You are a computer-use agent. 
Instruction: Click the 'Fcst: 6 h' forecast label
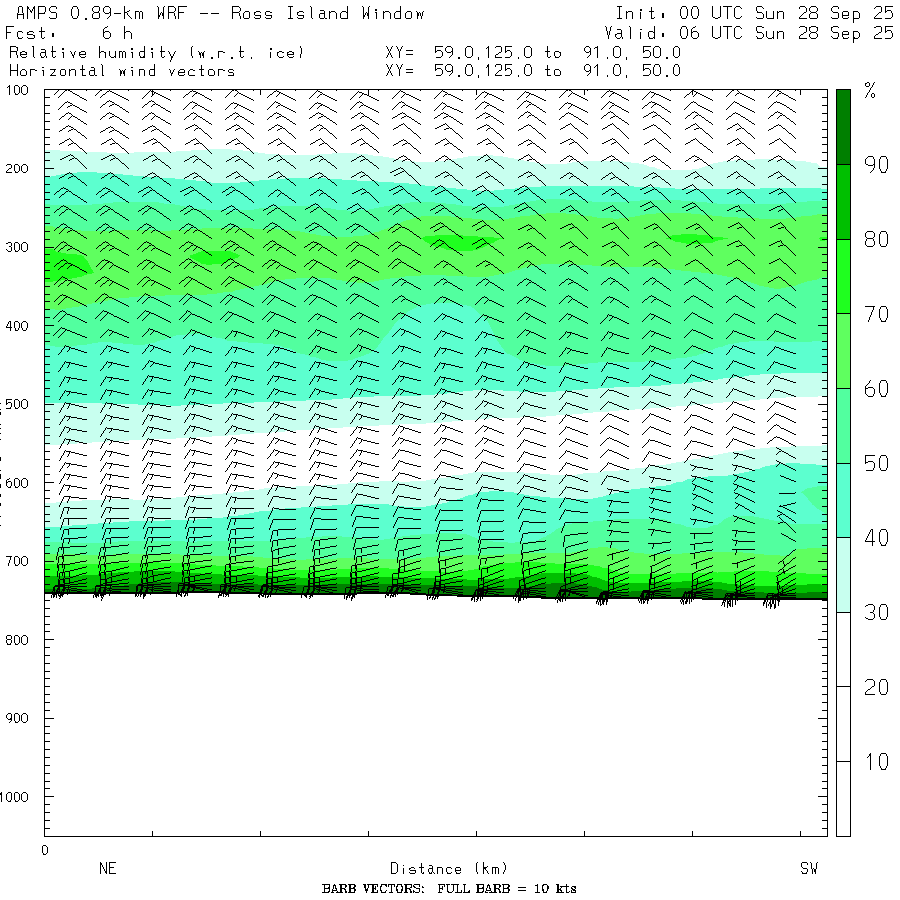pyautogui.click(x=69, y=33)
